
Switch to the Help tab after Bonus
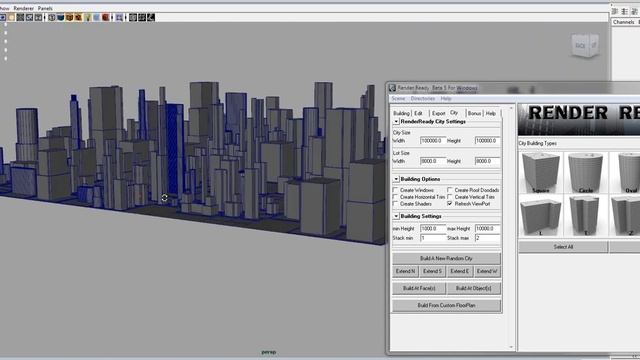pos(491,113)
